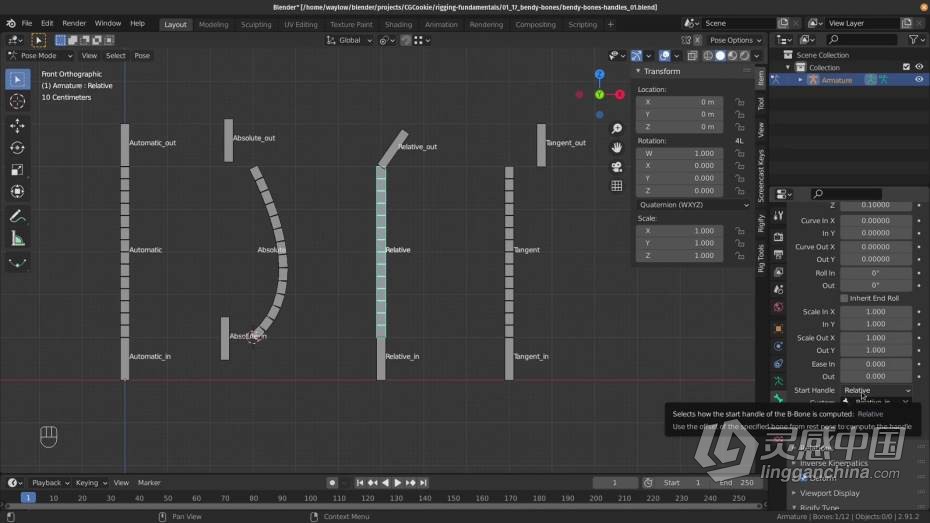Choose the Move tool
This screenshot has height=523, width=930.
tap(17, 125)
